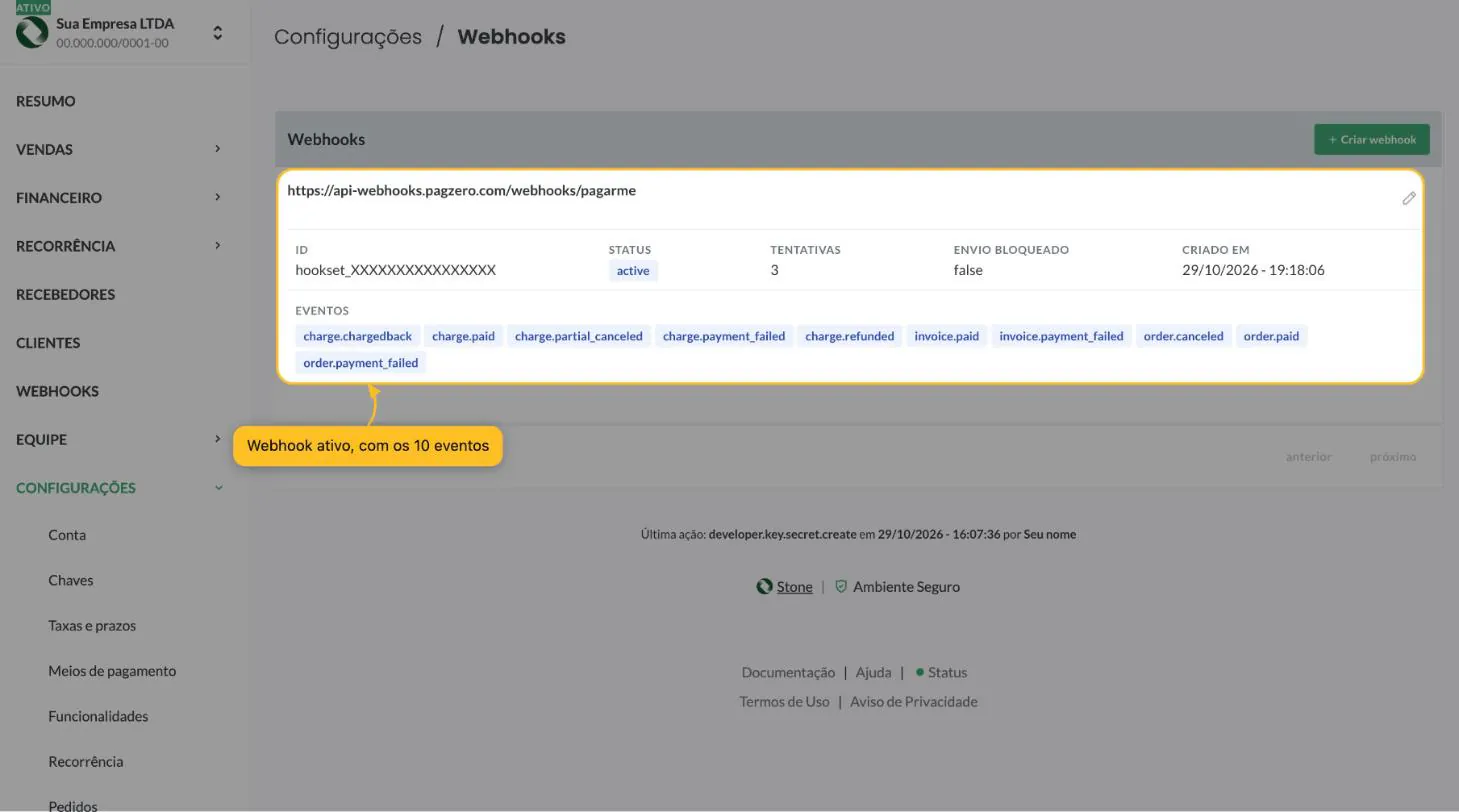The height and width of the screenshot is (812, 1459).
Task: Select Meios de pagamento submenu item
Action: pyautogui.click(x=112, y=671)
